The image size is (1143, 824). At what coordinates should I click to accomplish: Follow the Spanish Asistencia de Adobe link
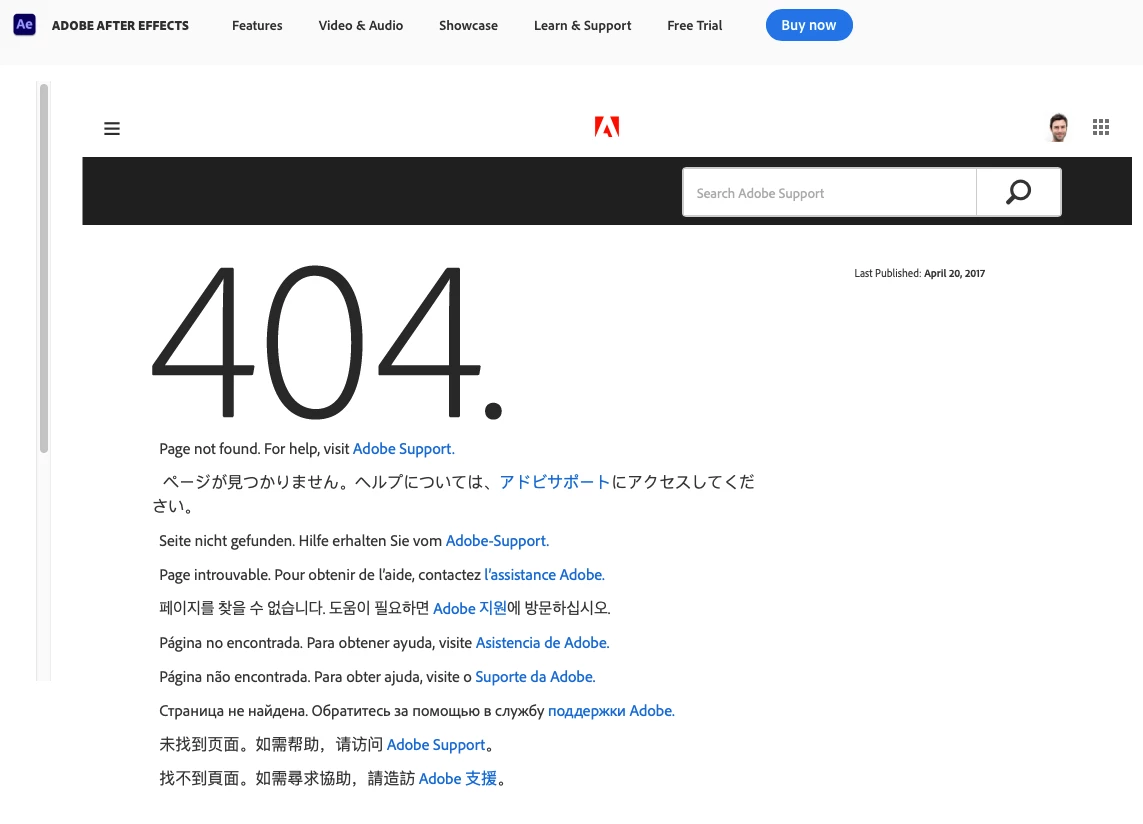pyautogui.click(x=542, y=642)
